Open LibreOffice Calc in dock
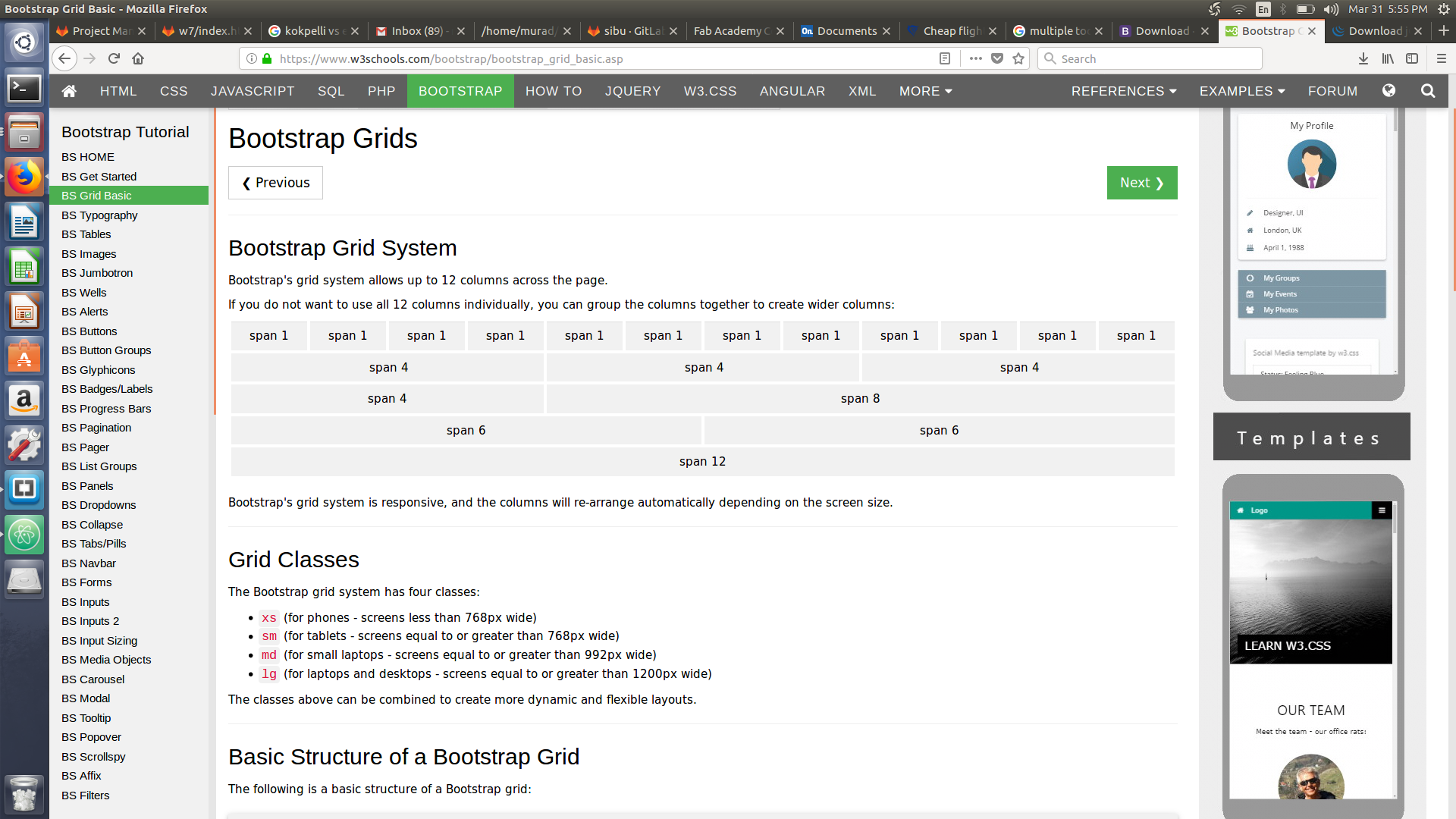Image resolution: width=1456 pixels, height=819 pixels. pyautogui.click(x=24, y=268)
